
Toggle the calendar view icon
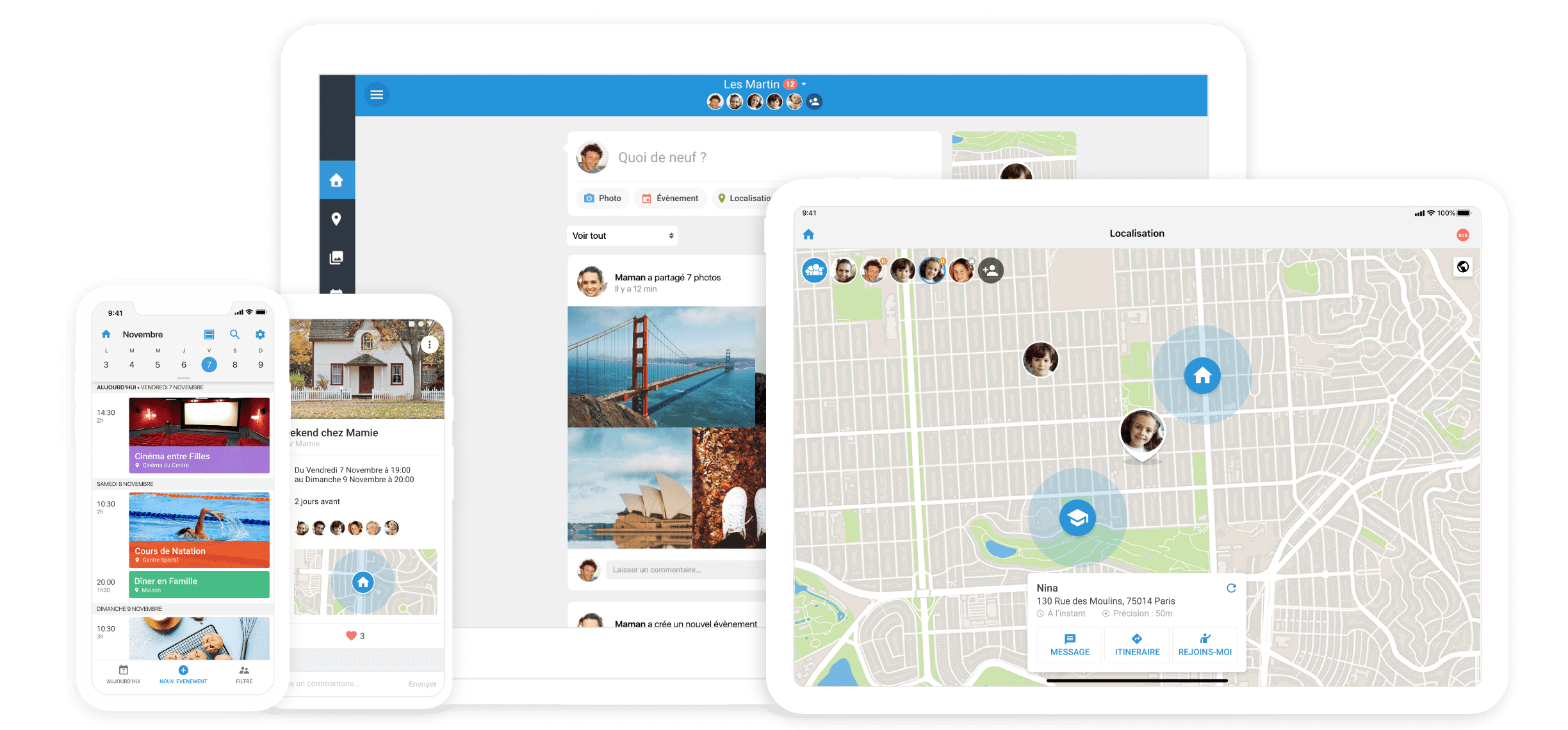tap(209, 334)
